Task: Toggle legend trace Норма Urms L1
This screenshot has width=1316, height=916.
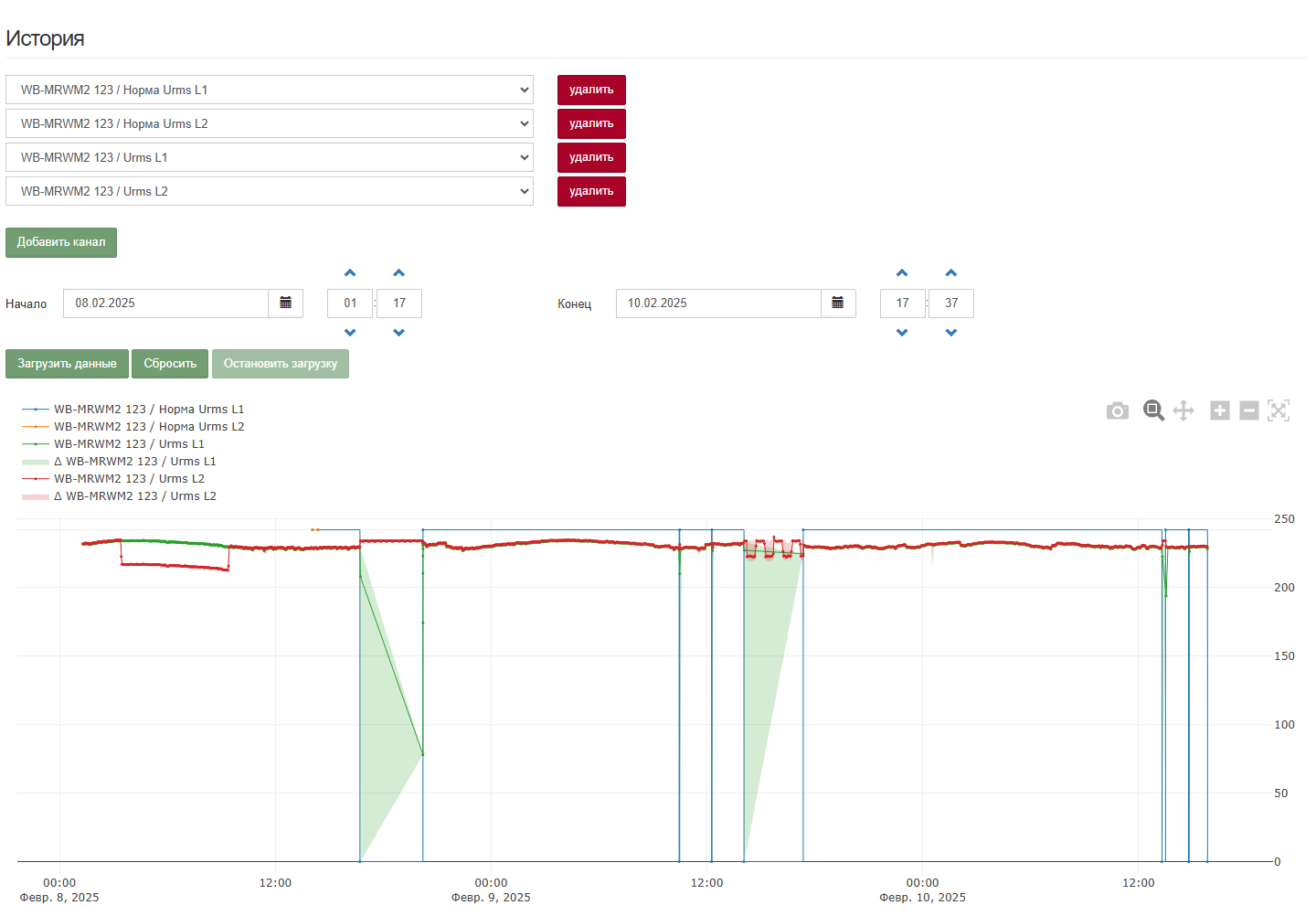Action: click(x=133, y=410)
